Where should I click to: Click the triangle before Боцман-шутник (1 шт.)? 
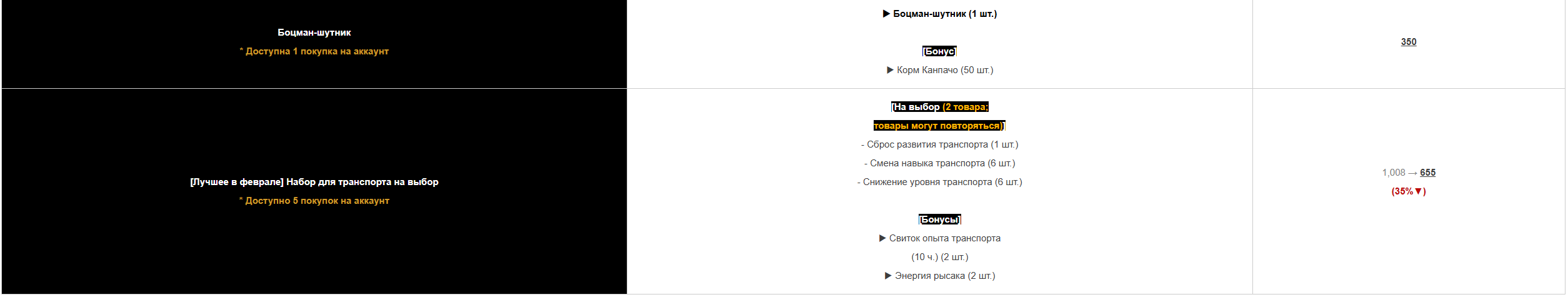click(x=886, y=14)
